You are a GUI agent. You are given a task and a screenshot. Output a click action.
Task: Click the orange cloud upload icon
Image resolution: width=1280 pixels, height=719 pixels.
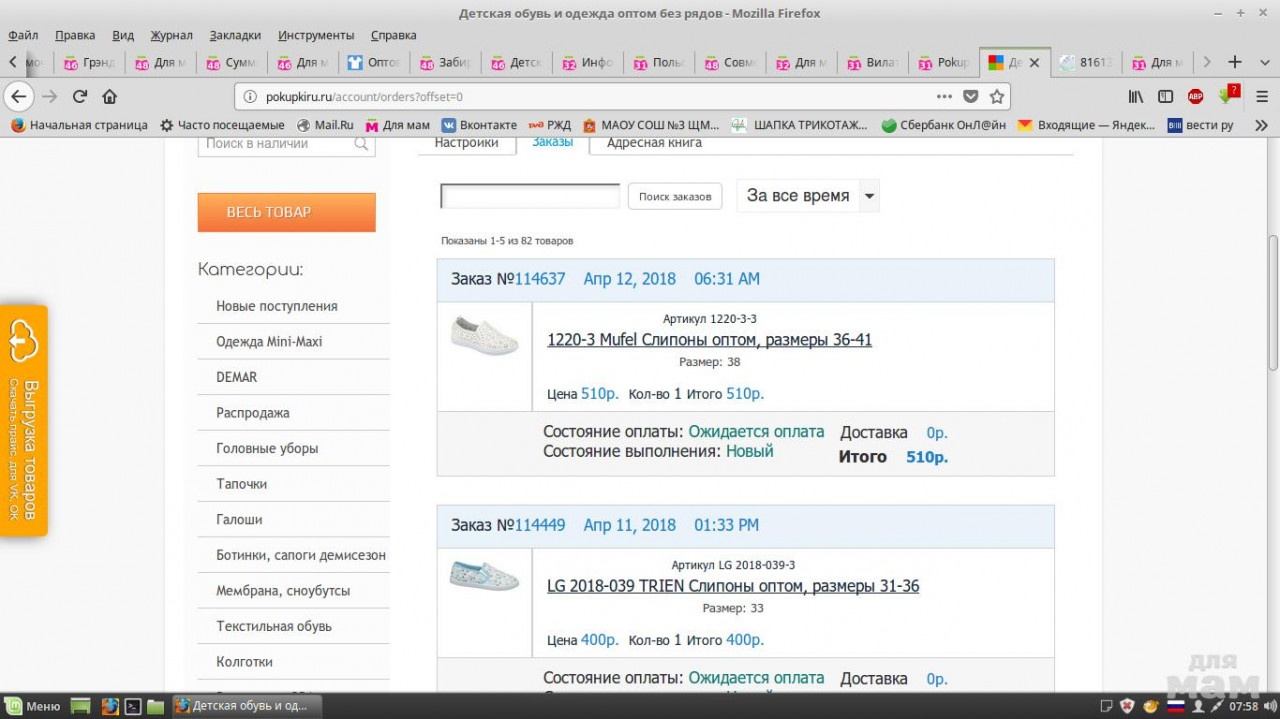pyautogui.click(x=23, y=341)
